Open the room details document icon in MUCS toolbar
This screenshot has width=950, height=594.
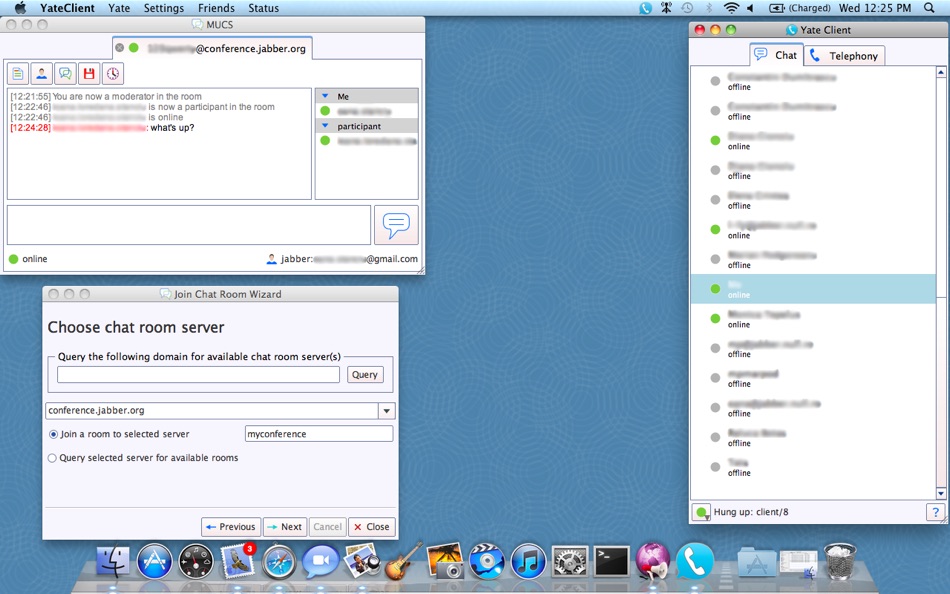tap(18, 74)
